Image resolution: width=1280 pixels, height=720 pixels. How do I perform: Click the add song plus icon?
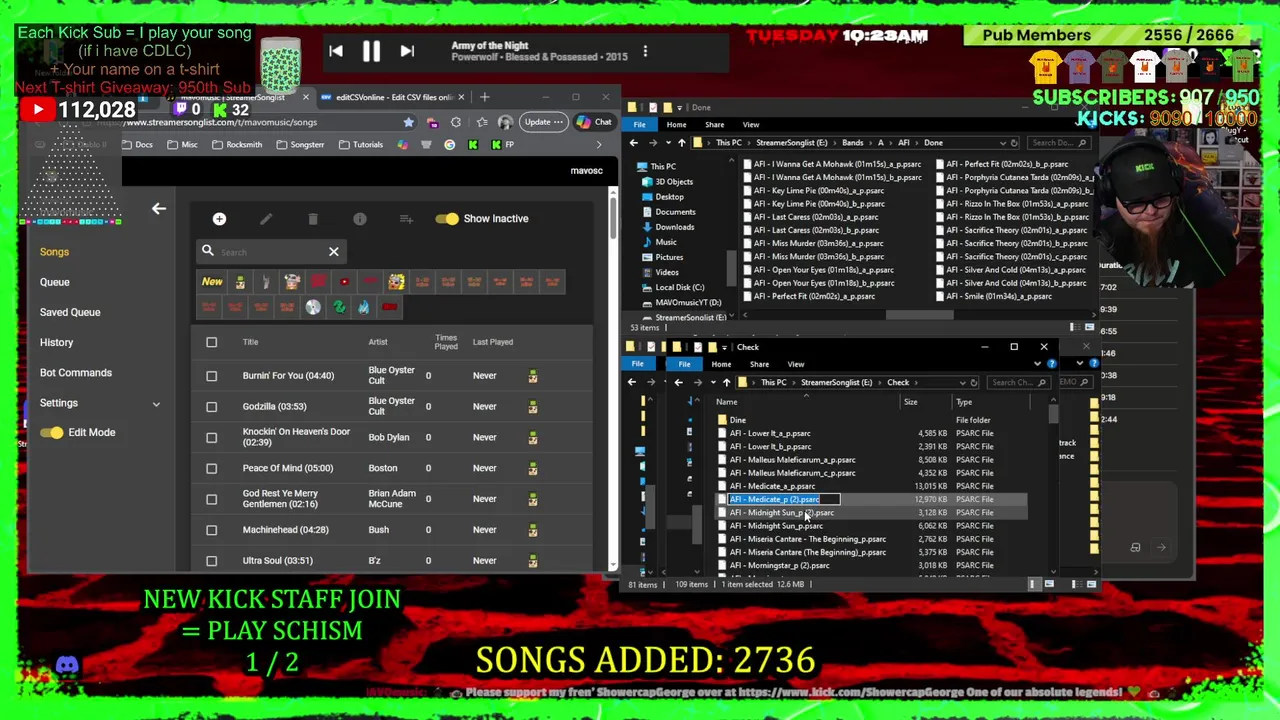(219, 219)
